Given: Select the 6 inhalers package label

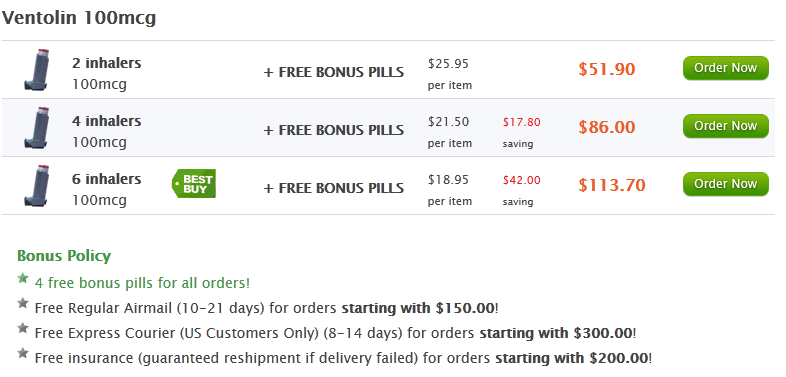Looking at the screenshot, I should point(106,179).
